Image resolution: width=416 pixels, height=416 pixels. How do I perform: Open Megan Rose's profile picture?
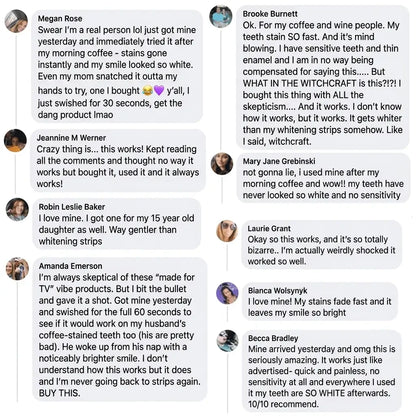point(16,21)
